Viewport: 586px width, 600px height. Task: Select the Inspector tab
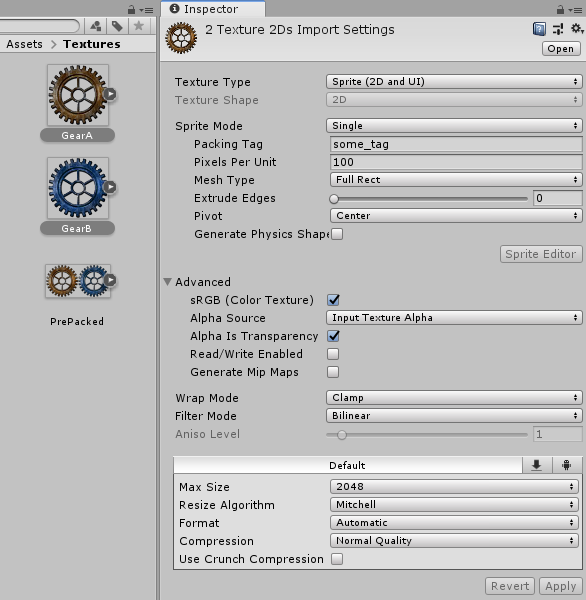tap(212, 9)
